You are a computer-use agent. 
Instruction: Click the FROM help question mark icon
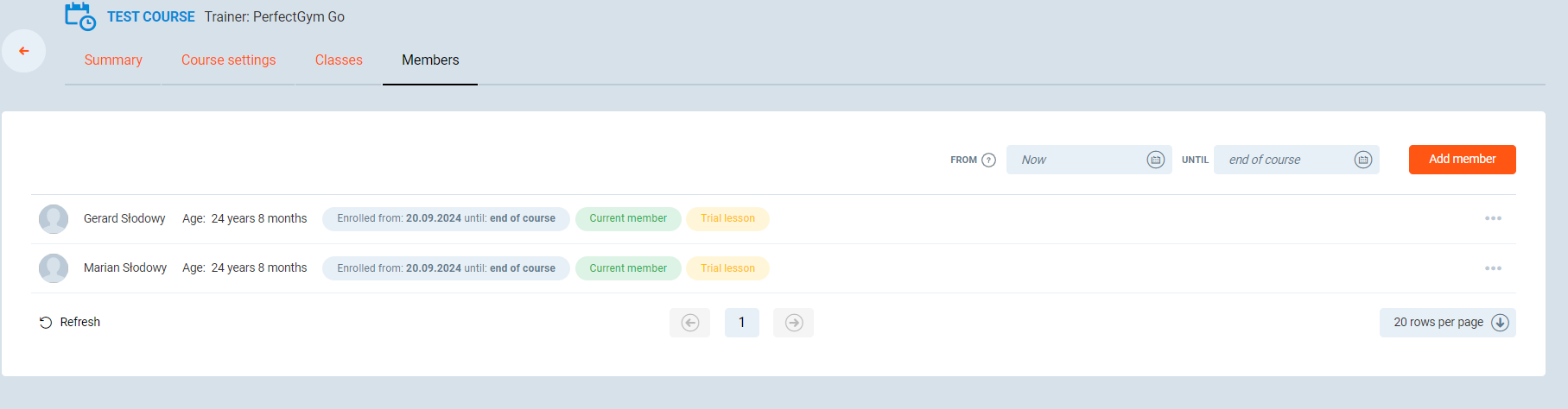pyautogui.click(x=989, y=160)
